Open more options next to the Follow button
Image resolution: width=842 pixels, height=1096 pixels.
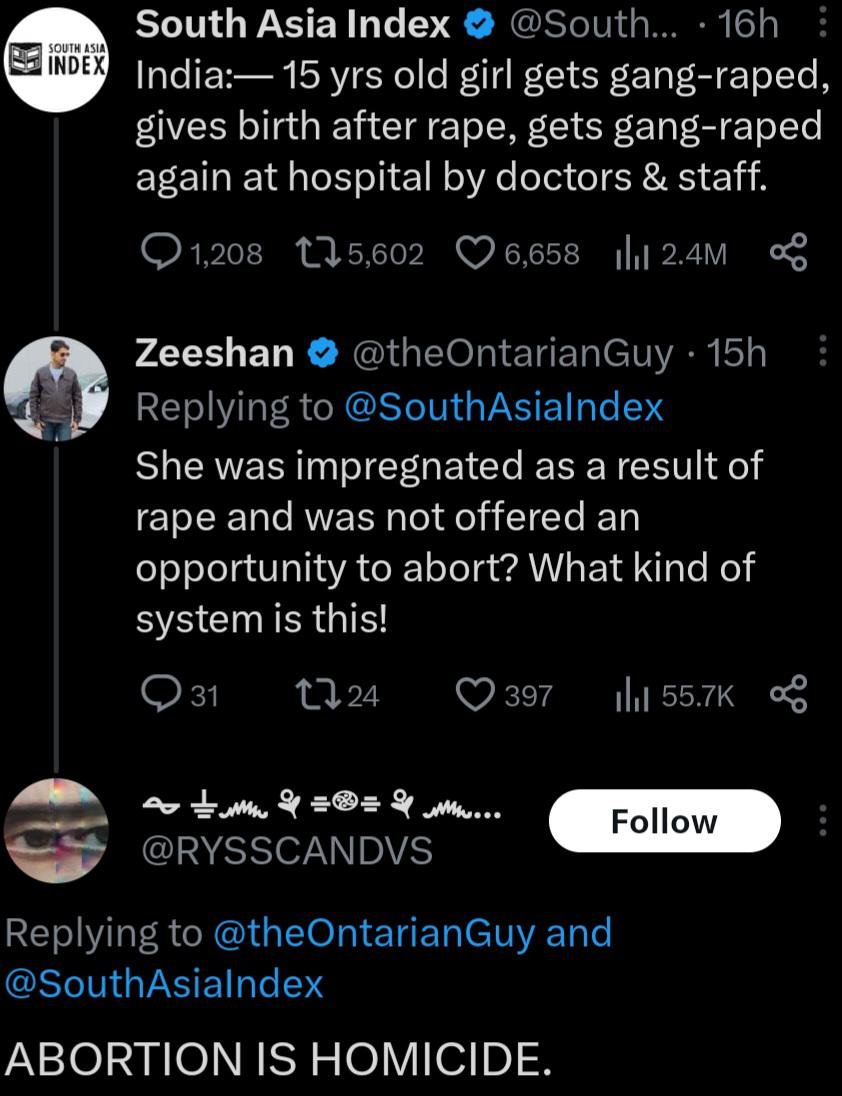(x=823, y=821)
